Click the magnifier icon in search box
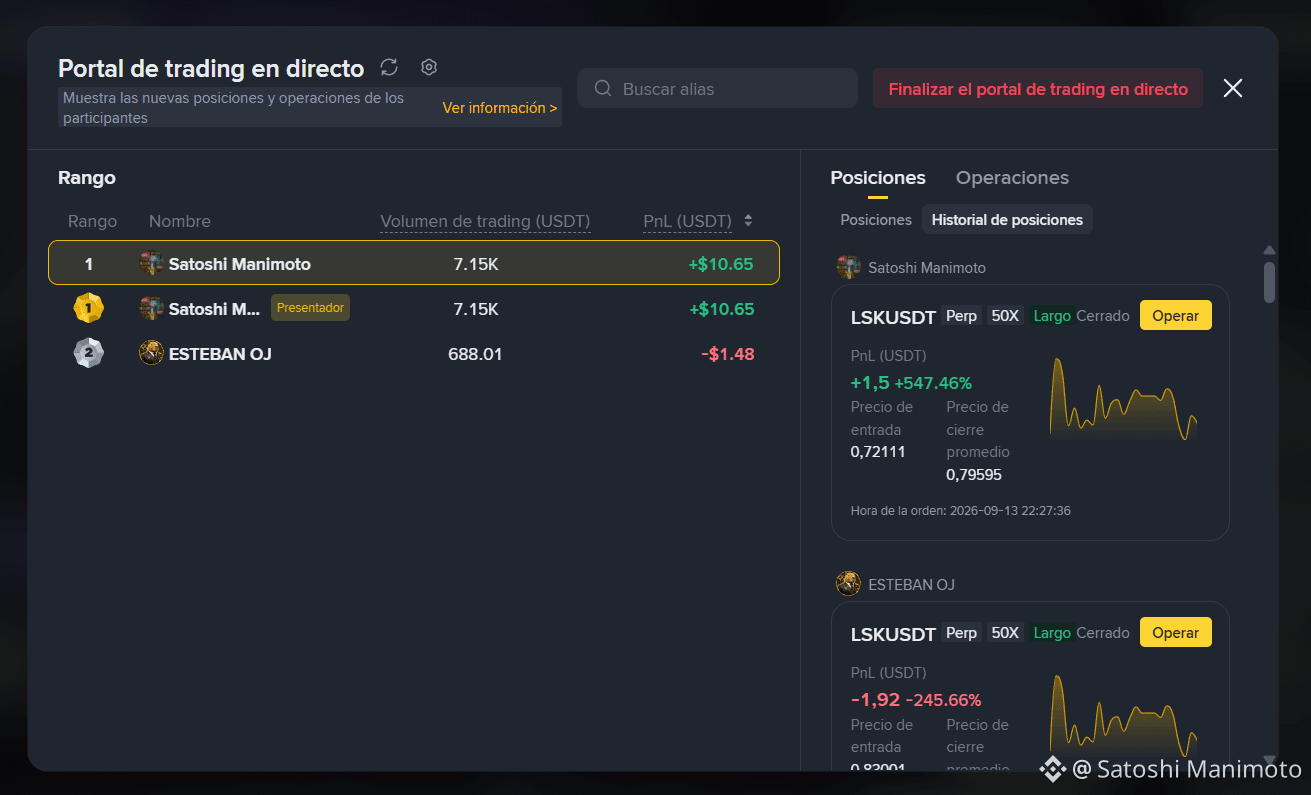1311x795 pixels. [603, 88]
